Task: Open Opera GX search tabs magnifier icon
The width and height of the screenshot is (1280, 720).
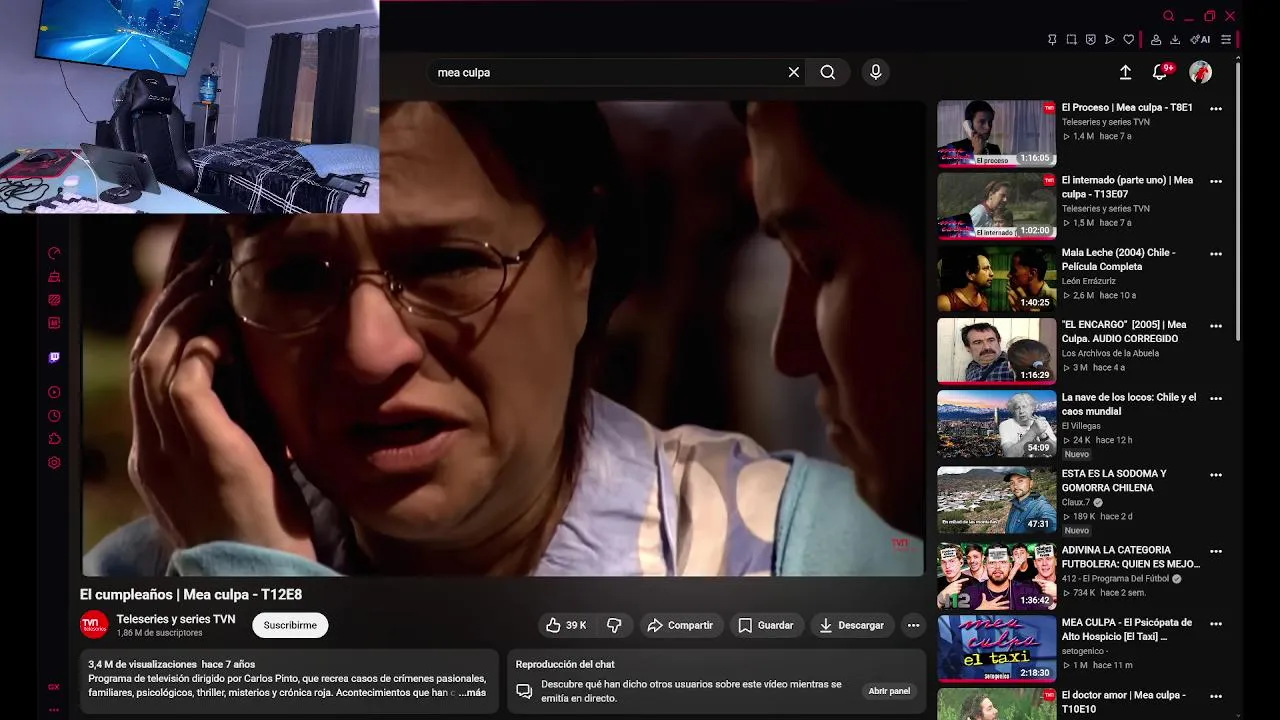Action: click(x=1168, y=16)
